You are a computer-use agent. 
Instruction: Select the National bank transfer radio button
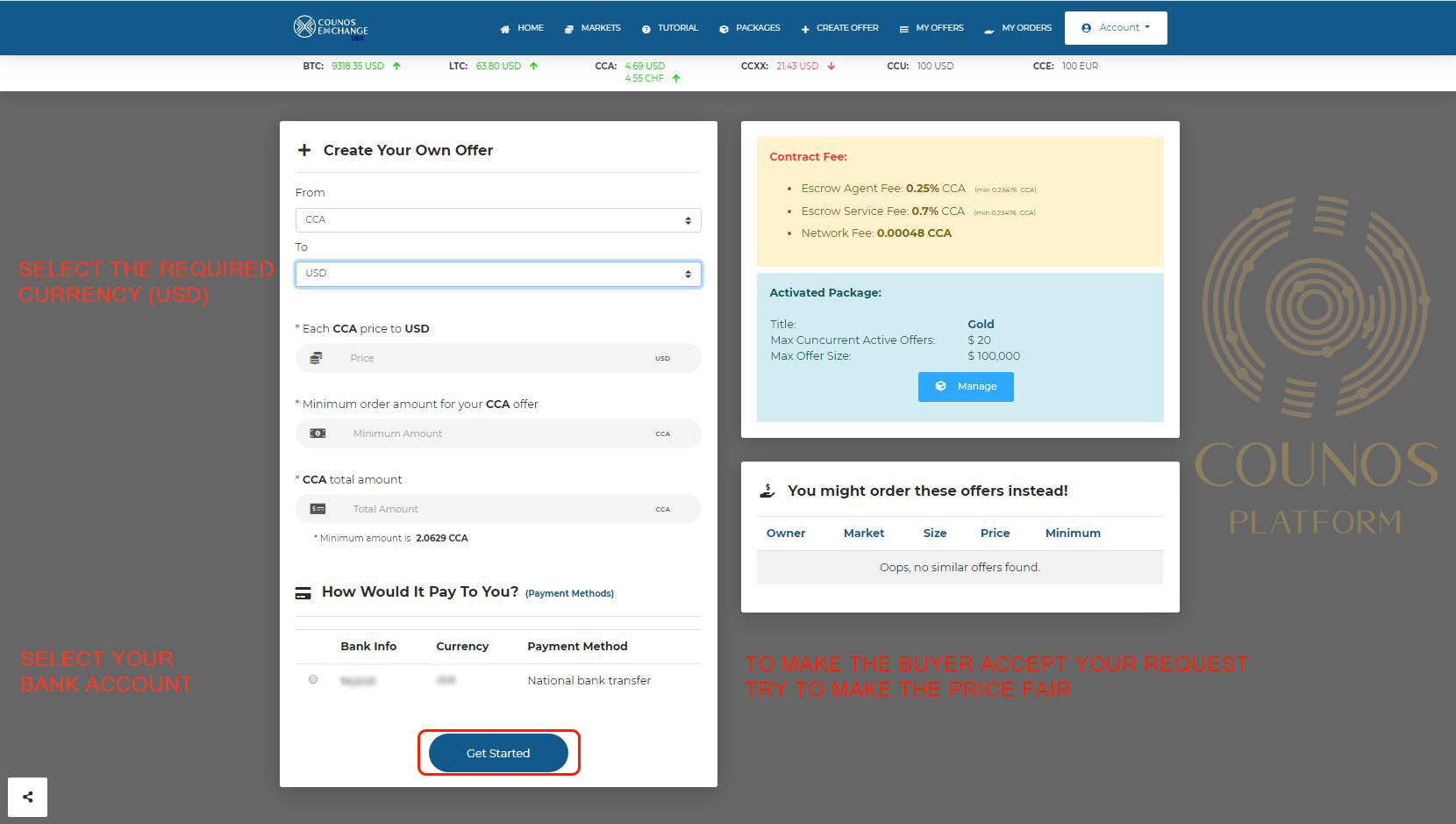(x=313, y=679)
